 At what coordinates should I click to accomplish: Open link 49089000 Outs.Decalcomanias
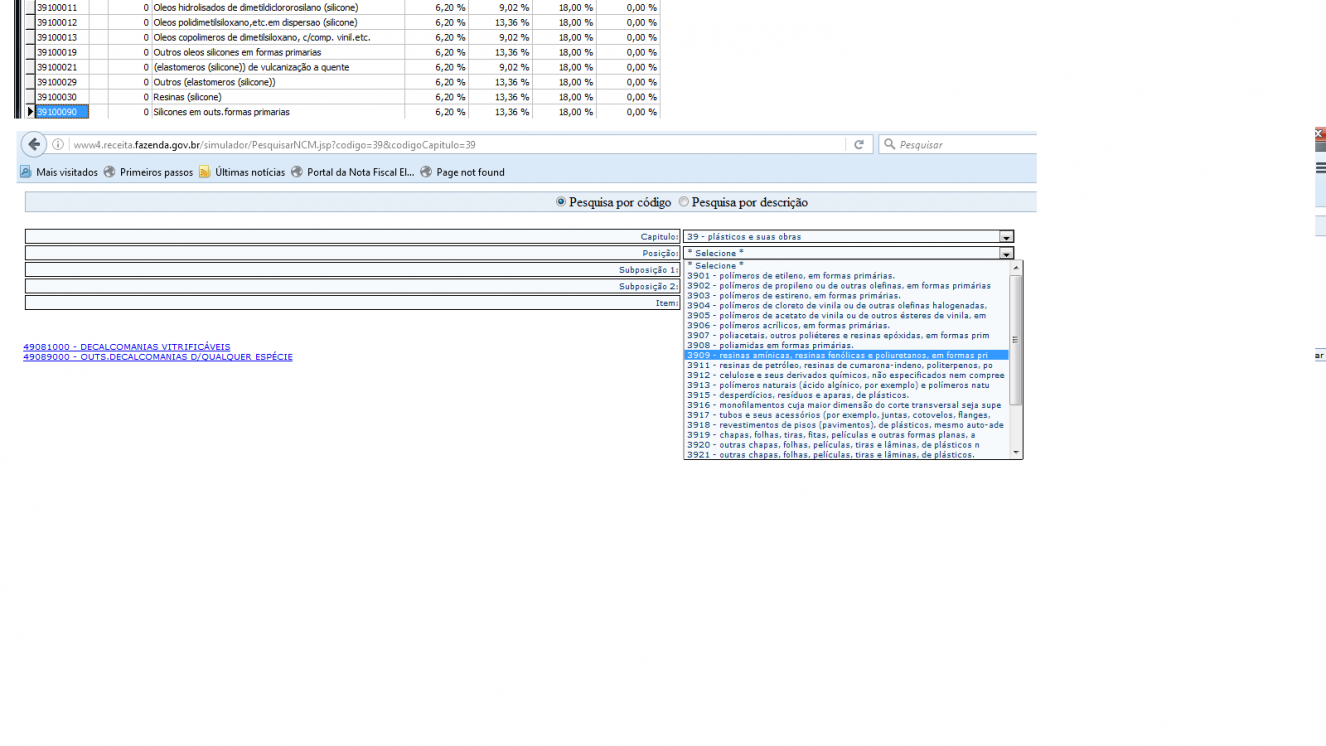(158, 356)
